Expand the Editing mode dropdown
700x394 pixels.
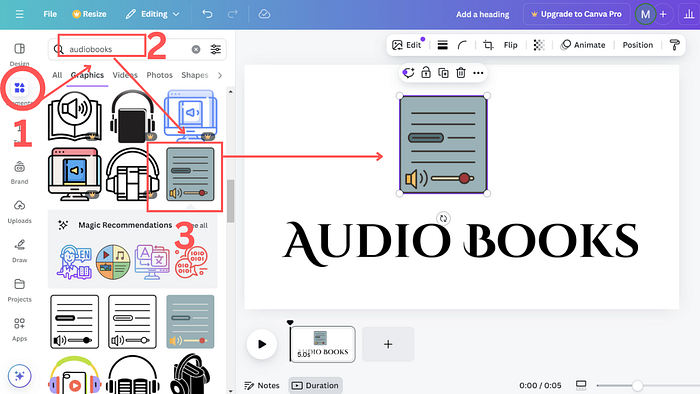152,14
